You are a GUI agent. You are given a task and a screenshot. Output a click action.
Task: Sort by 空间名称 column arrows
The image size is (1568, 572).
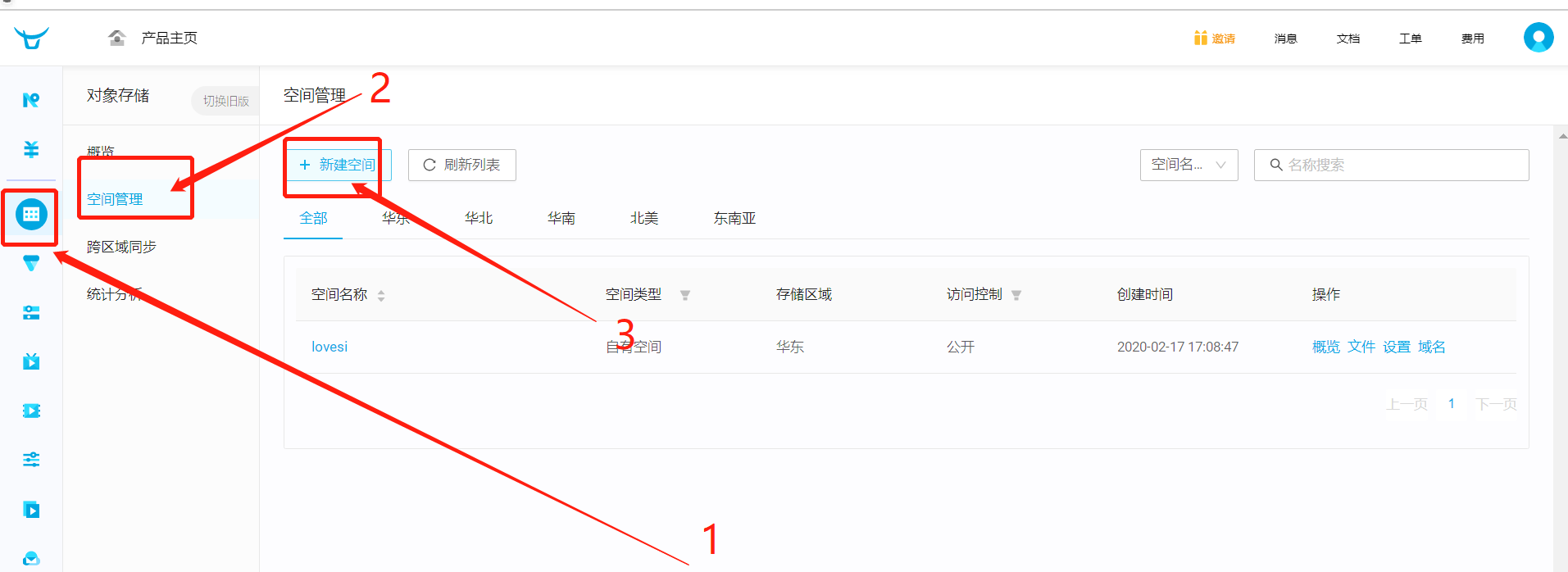381,295
